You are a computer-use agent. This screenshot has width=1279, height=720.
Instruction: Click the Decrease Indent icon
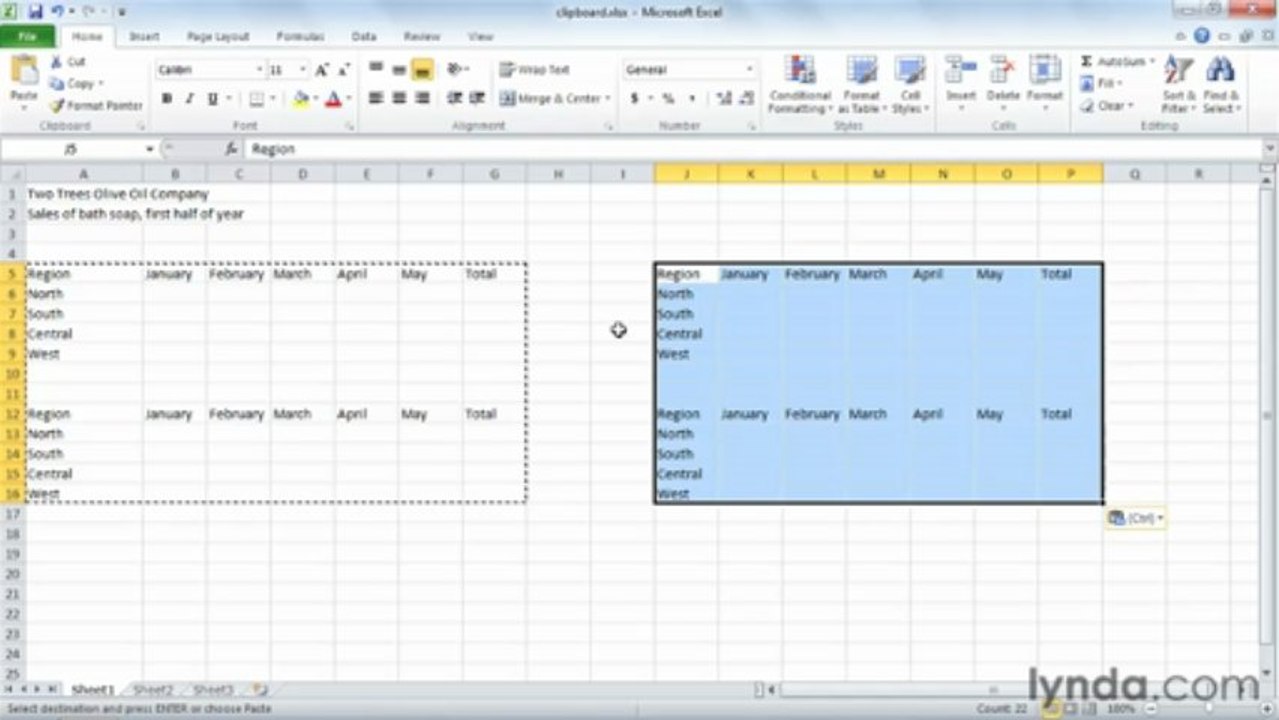click(454, 98)
